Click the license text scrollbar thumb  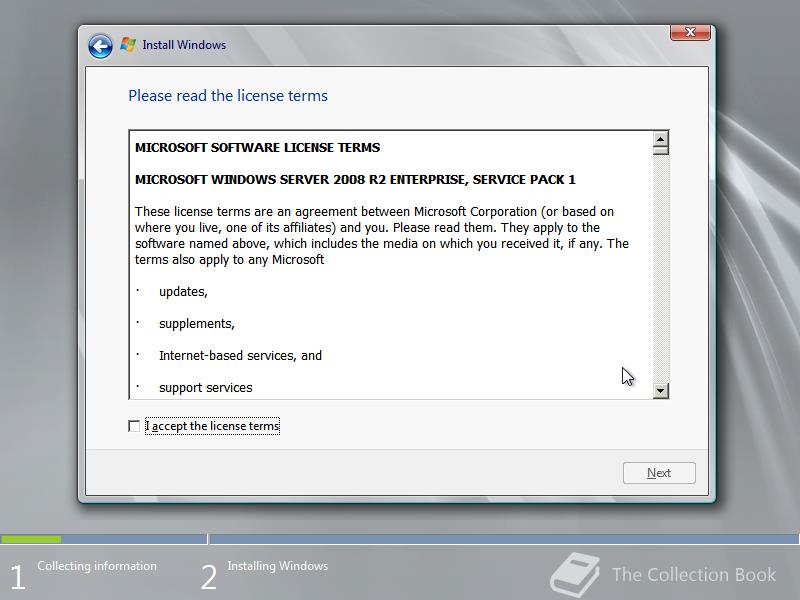[661, 150]
